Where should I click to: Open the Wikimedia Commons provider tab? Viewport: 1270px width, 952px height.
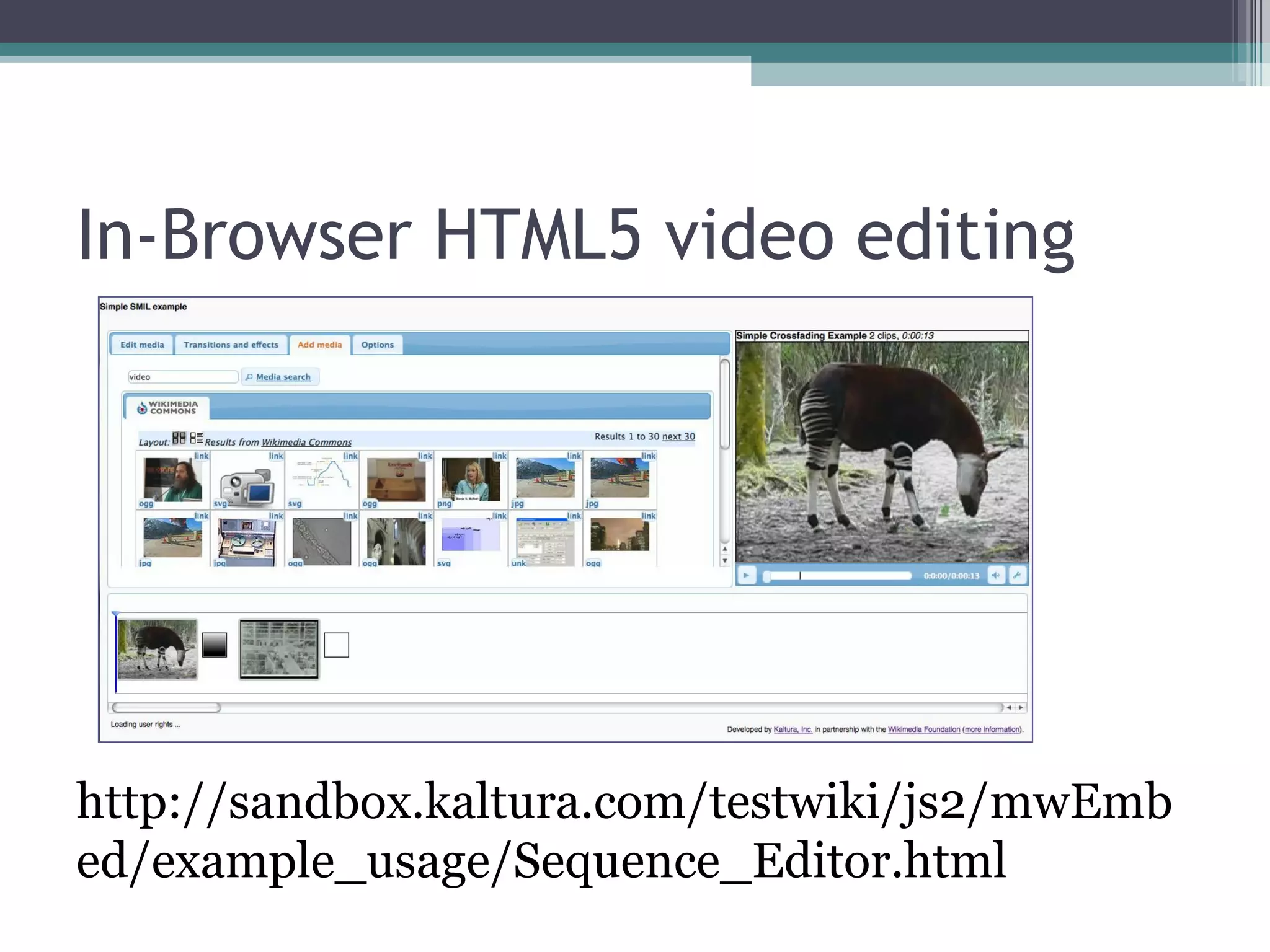pyautogui.click(x=167, y=407)
